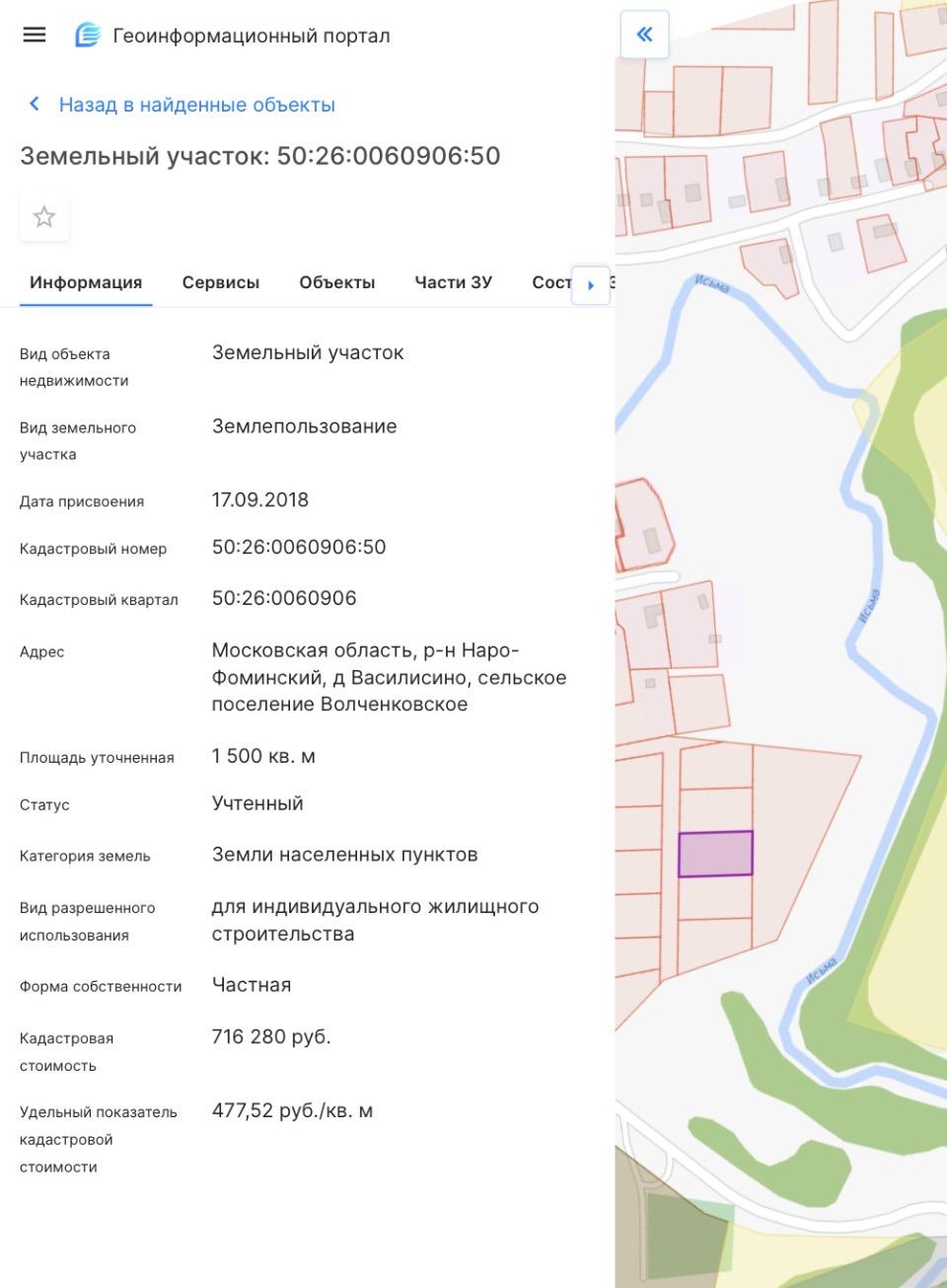Viewport: 947px width, 1288px height.
Task: Open the hamburger main menu
Action: coord(35,35)
